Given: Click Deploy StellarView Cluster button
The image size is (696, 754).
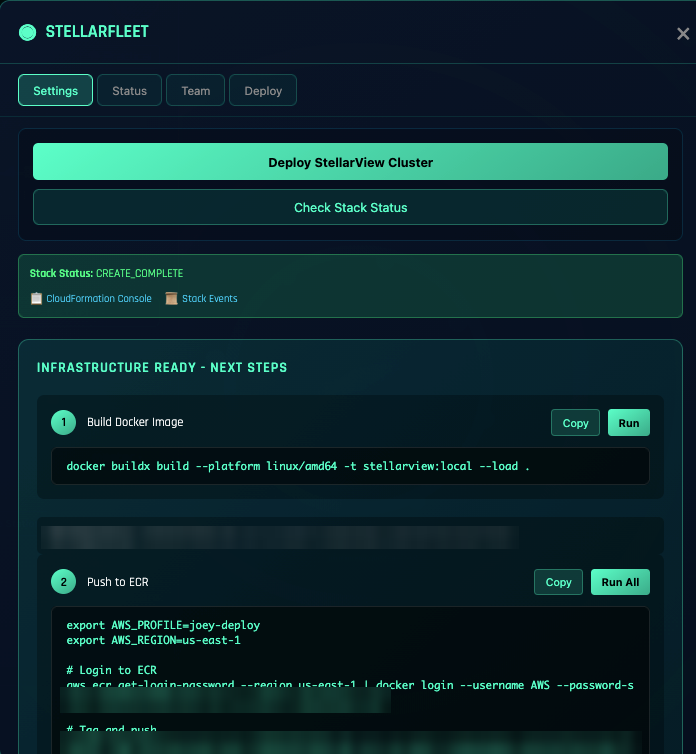Looking at the screenshot, I should (350, 162).
